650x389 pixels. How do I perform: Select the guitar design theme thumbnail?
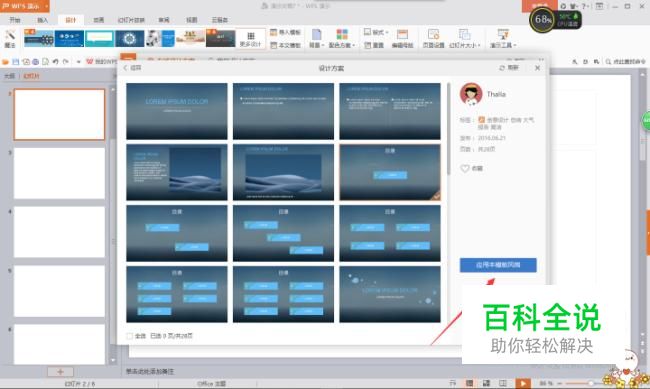coord(39,39)
